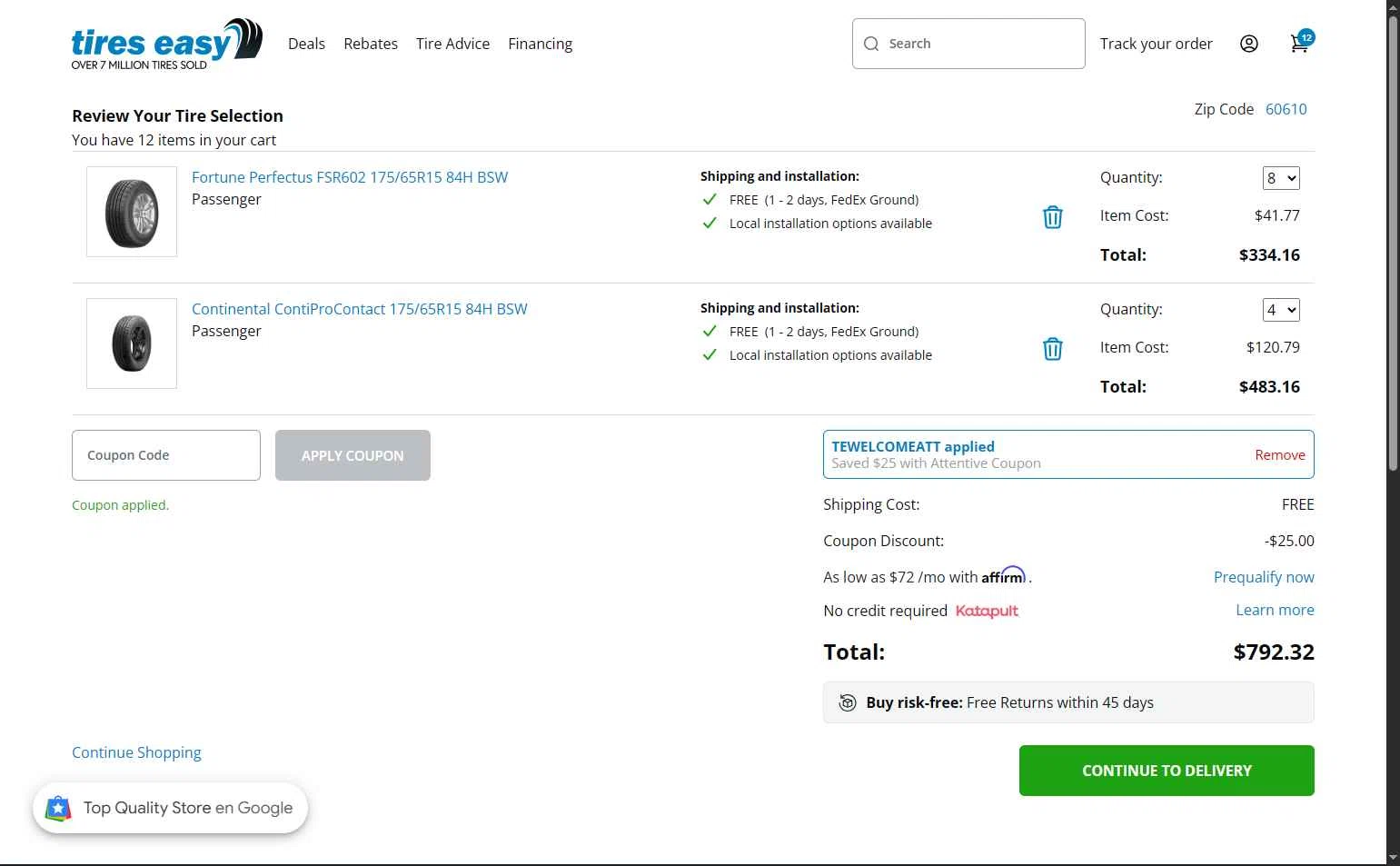This screenshot has width=1400, height=866.
Task: Click Prequalify now for Affirm
Action: coord(1263,577)
